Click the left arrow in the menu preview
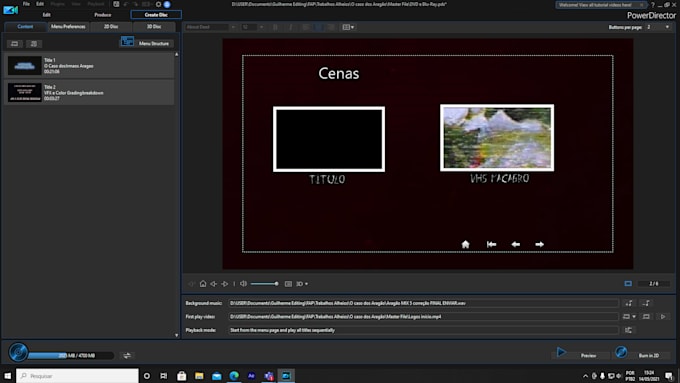This screenshot has height=383, width=680. [516, 244]
